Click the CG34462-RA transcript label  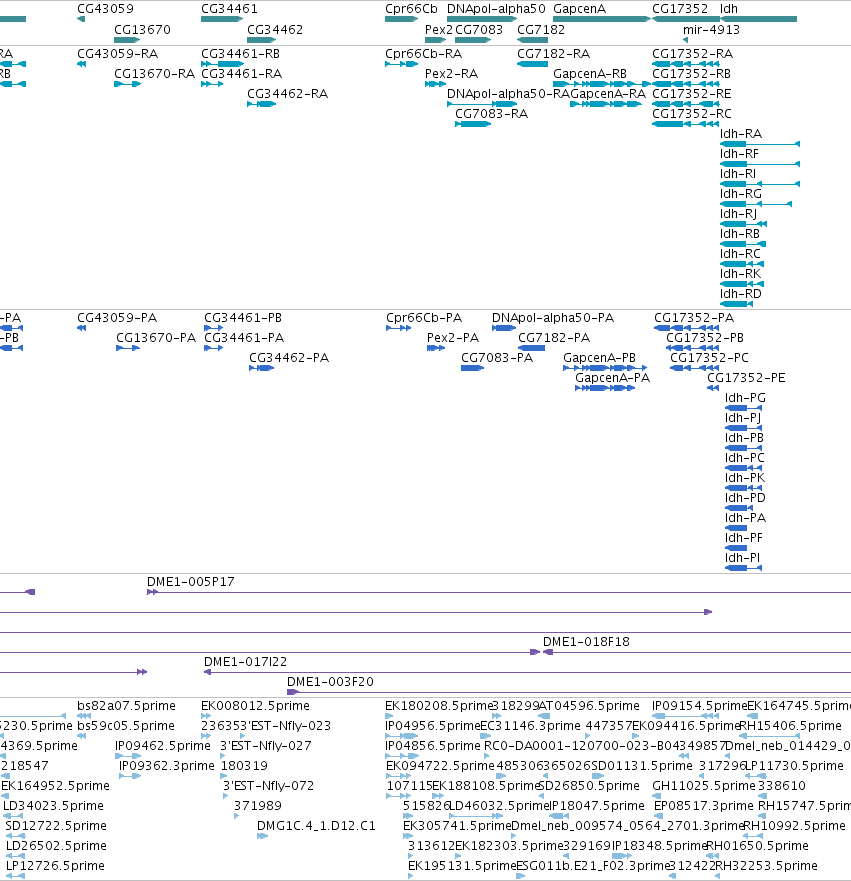(288, 94)
